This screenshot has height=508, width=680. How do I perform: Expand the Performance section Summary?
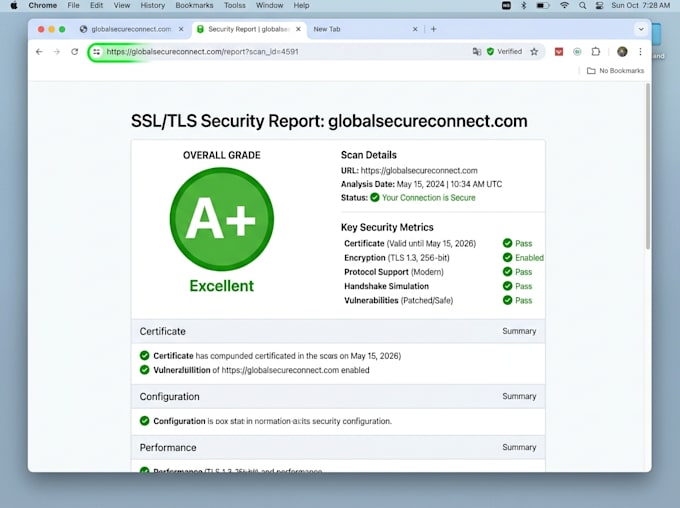[519, 447]
